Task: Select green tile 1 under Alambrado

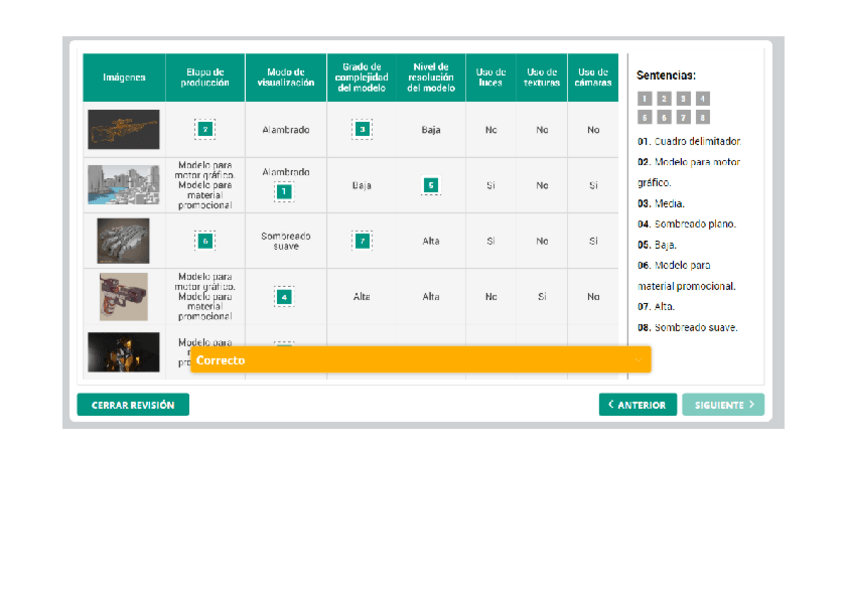Action: (x=284, y=191)
